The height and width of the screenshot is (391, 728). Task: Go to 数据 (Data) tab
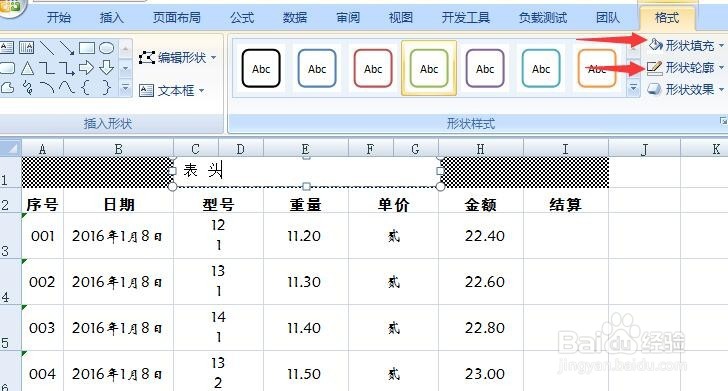[295, 18]
